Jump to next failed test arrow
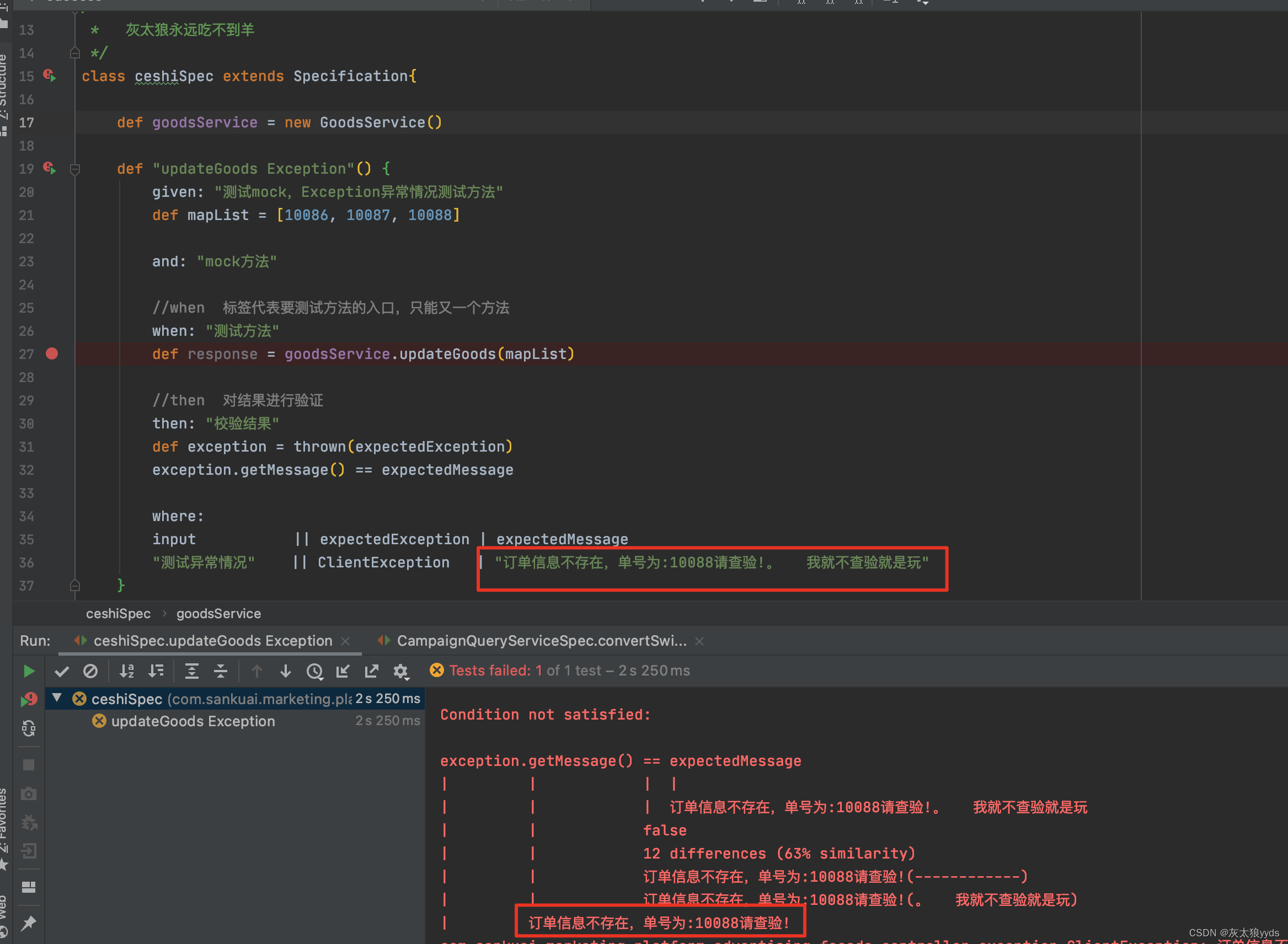The image size is (1288, 944). coord(285,671)
